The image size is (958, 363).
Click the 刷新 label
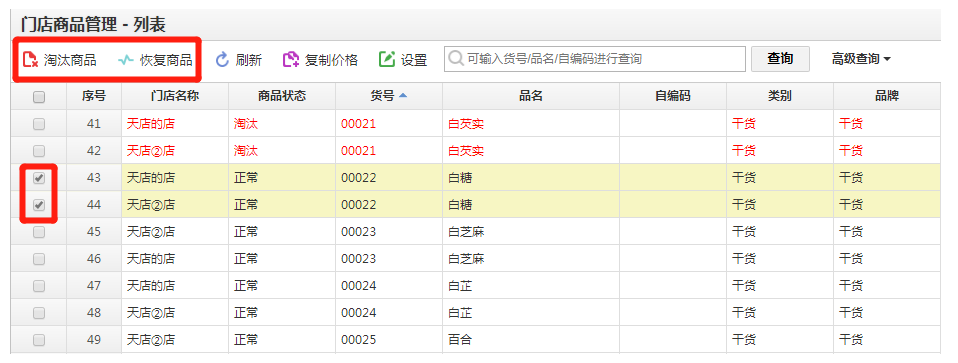pos(249,60)
